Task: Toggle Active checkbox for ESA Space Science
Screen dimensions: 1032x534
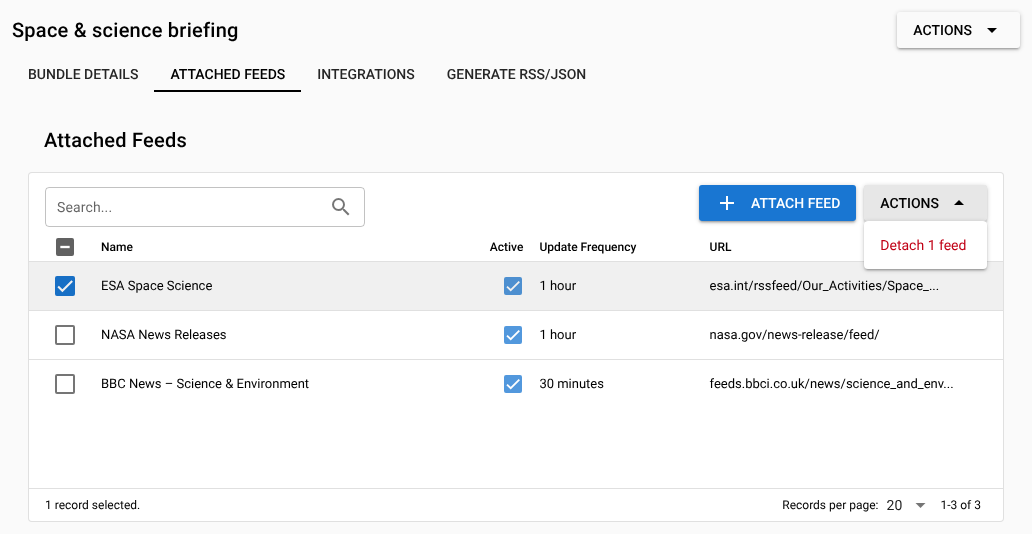Action: click(513, 286)
